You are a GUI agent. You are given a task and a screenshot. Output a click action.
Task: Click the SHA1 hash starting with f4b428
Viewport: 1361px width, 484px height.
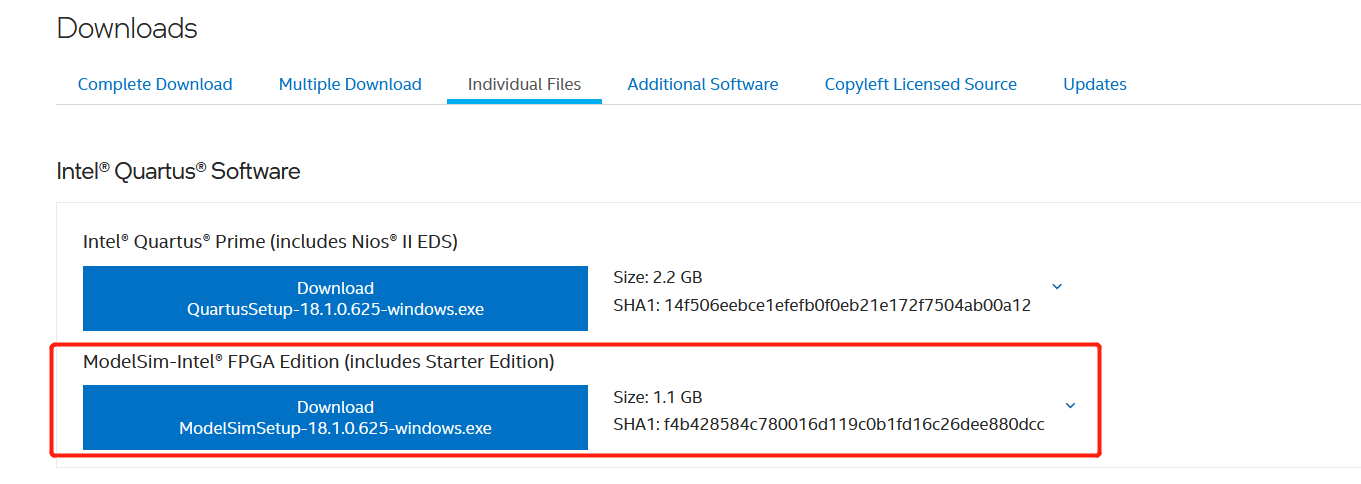pos(853,424)
